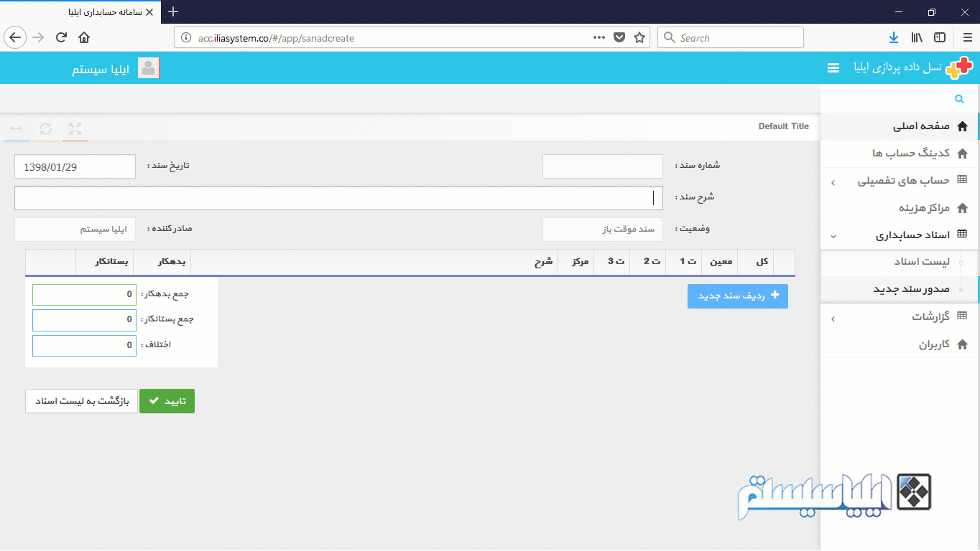
Task: Click the جمع بدهکار total field
Action: (84, 294)
